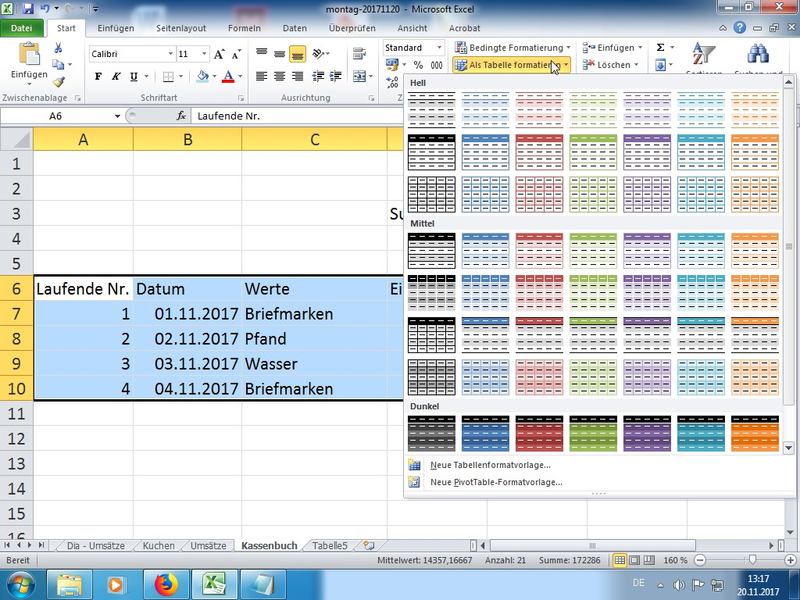The width and height of the screenshot is (800, 600).
Task: Decrease font size with the small A icon
Action: pyautogui.click(x=236, y=54)
